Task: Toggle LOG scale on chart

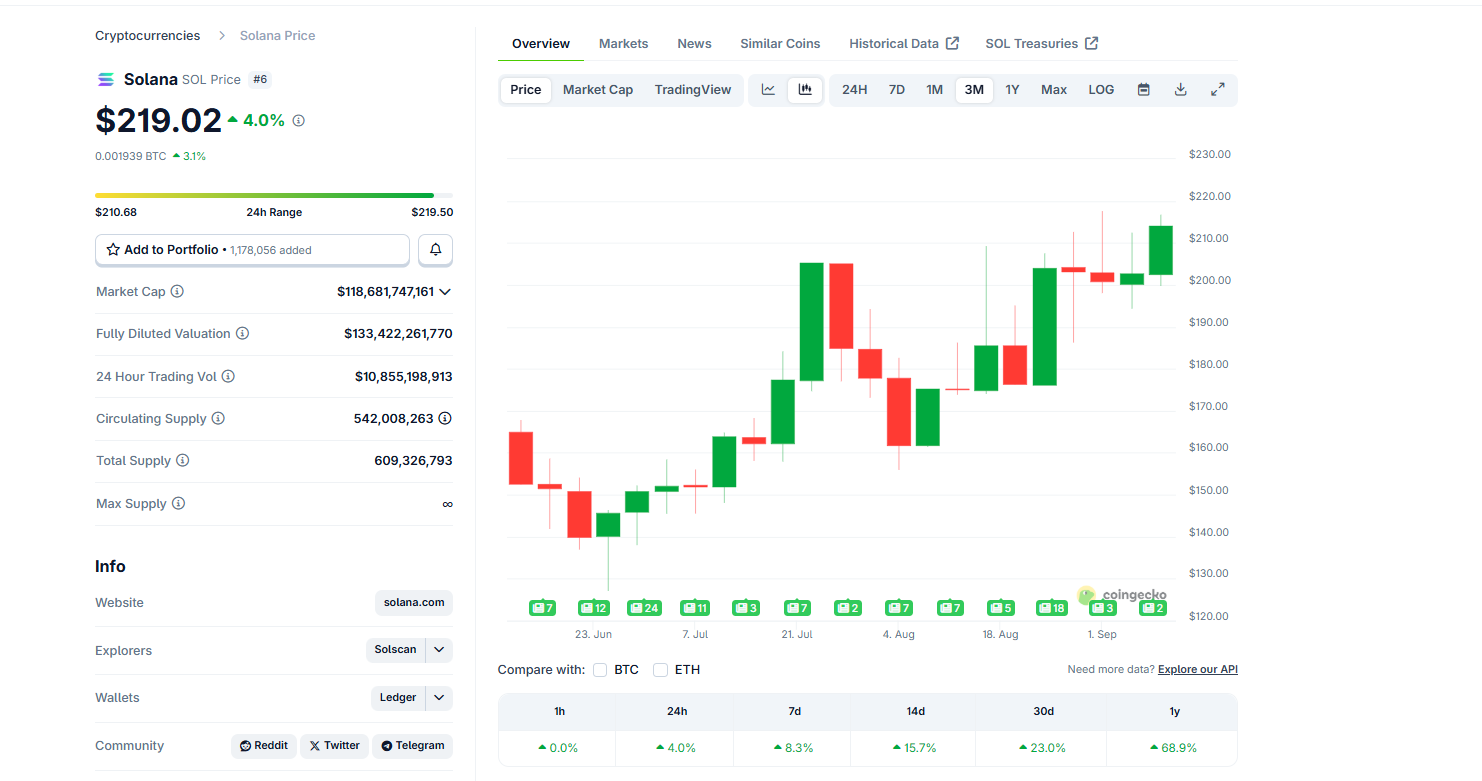Action: click(x=1101, y=90)
